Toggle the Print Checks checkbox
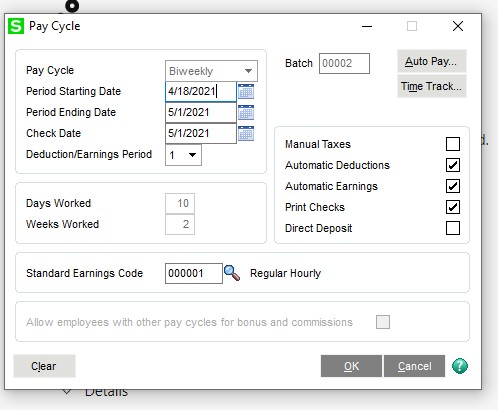The width and height of the screenshot is (498, 410). click(453, 207)
